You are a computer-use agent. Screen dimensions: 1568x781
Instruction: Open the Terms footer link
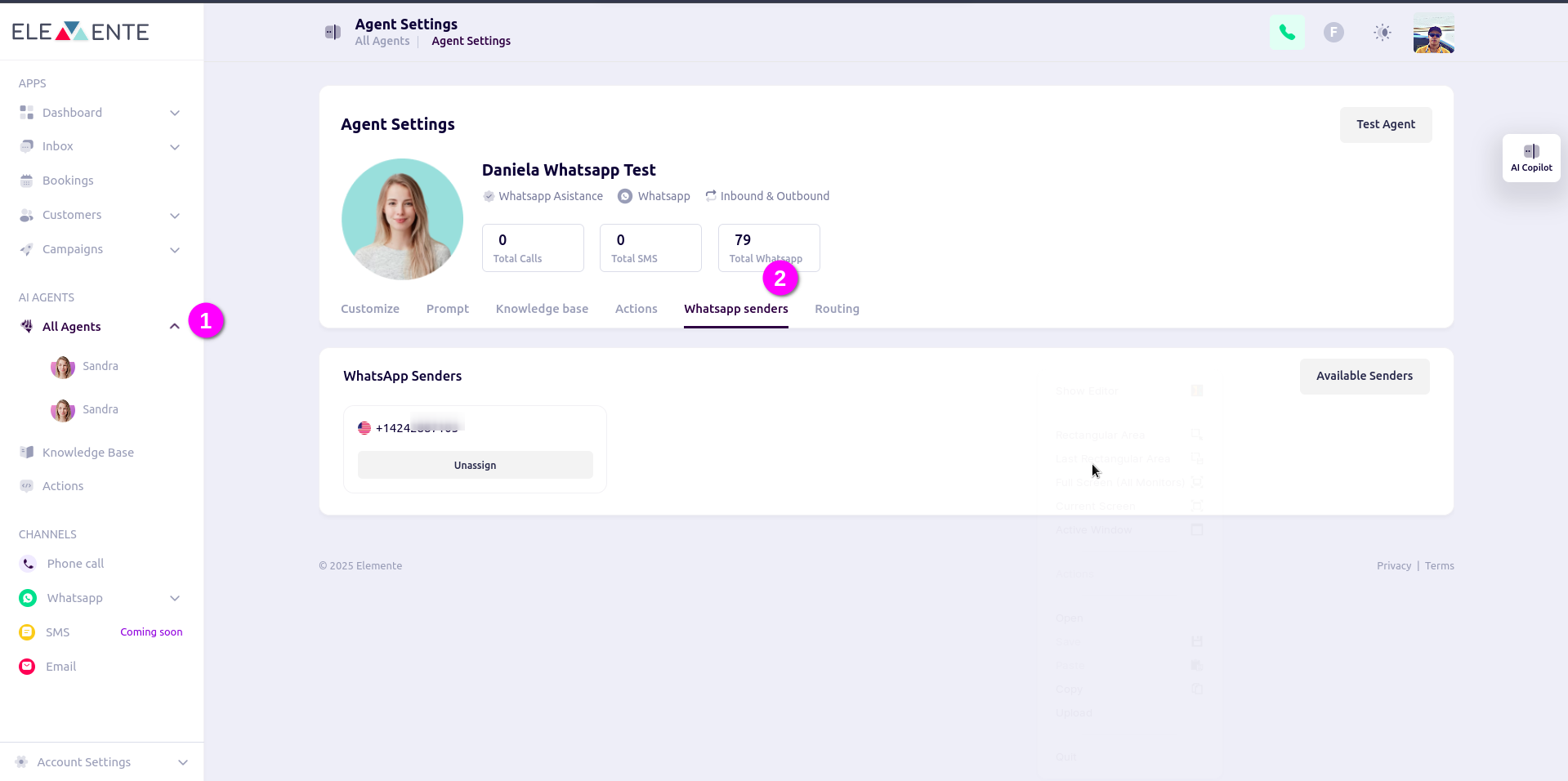tap(1440, 565)
